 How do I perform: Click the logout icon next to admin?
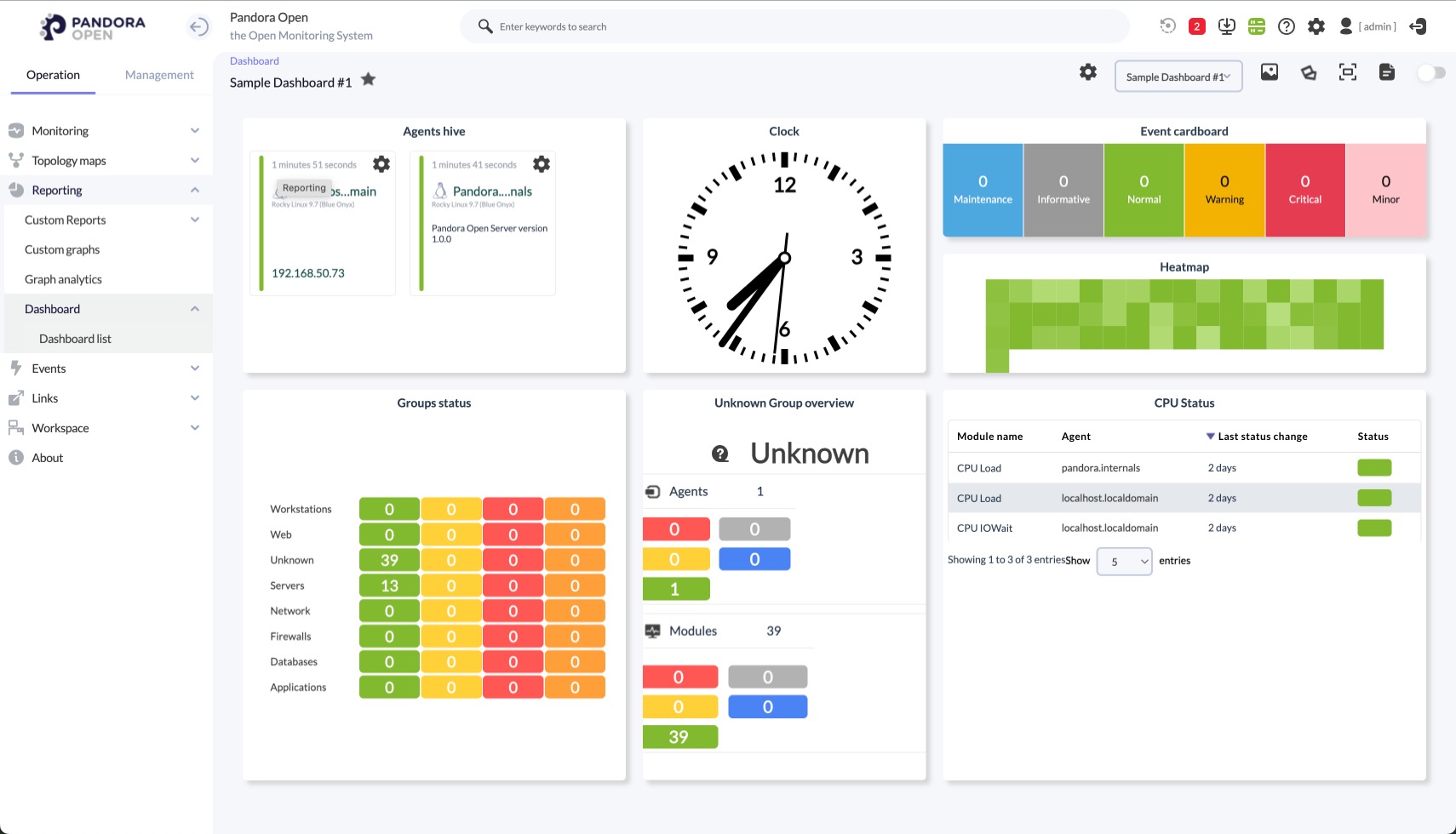coord(1418,26)
